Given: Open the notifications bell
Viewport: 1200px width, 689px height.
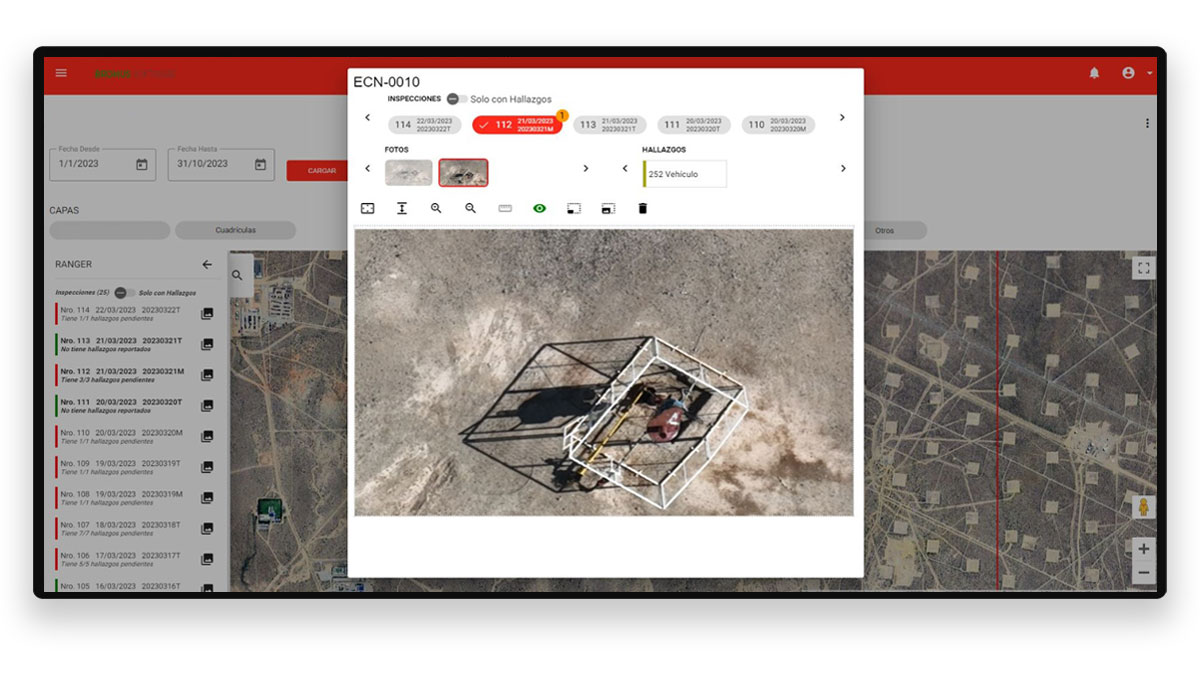Looking at the screenshot, I should [x=1094, y=73].
